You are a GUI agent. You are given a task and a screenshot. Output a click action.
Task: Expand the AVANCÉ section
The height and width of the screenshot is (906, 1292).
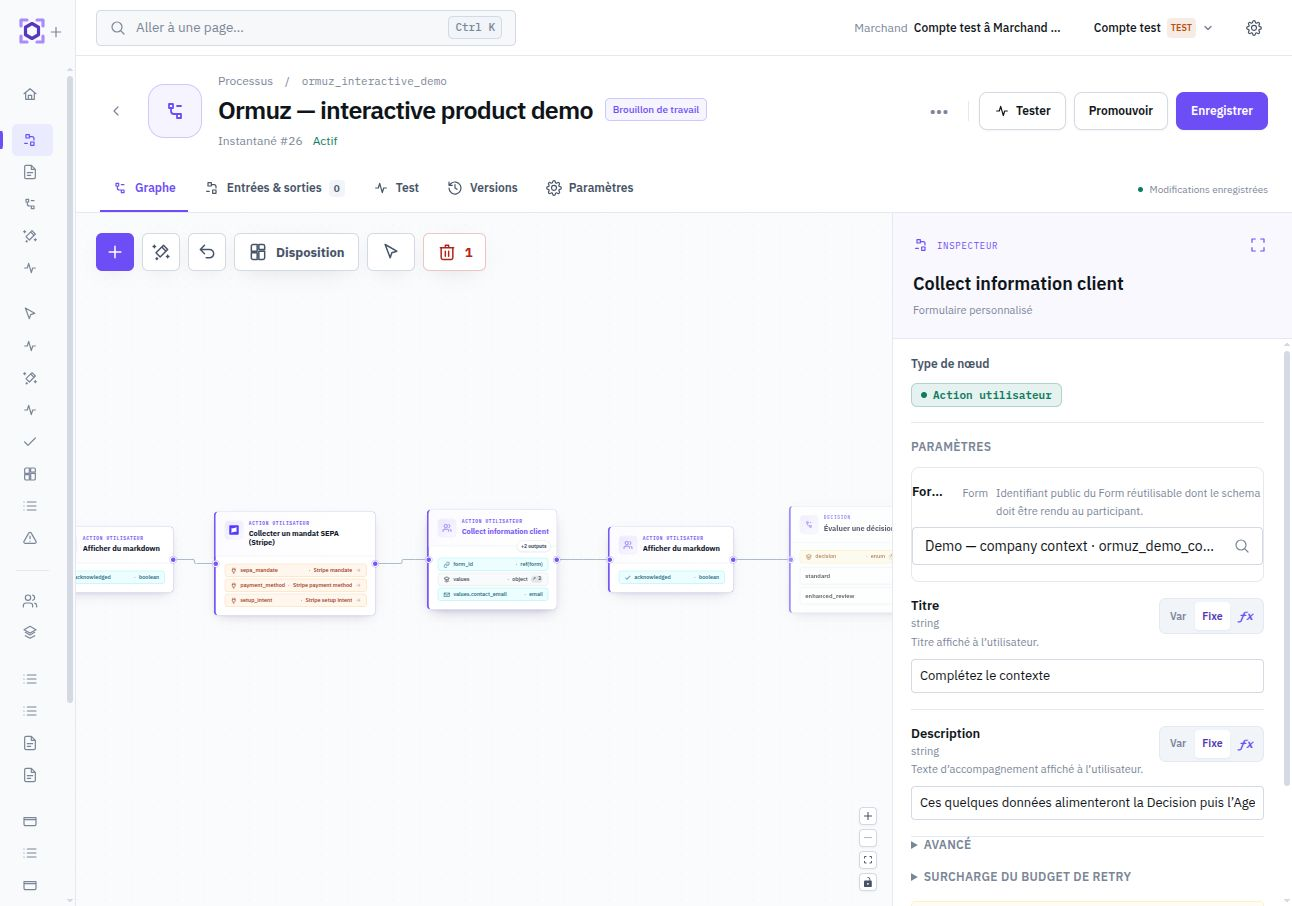941,845
